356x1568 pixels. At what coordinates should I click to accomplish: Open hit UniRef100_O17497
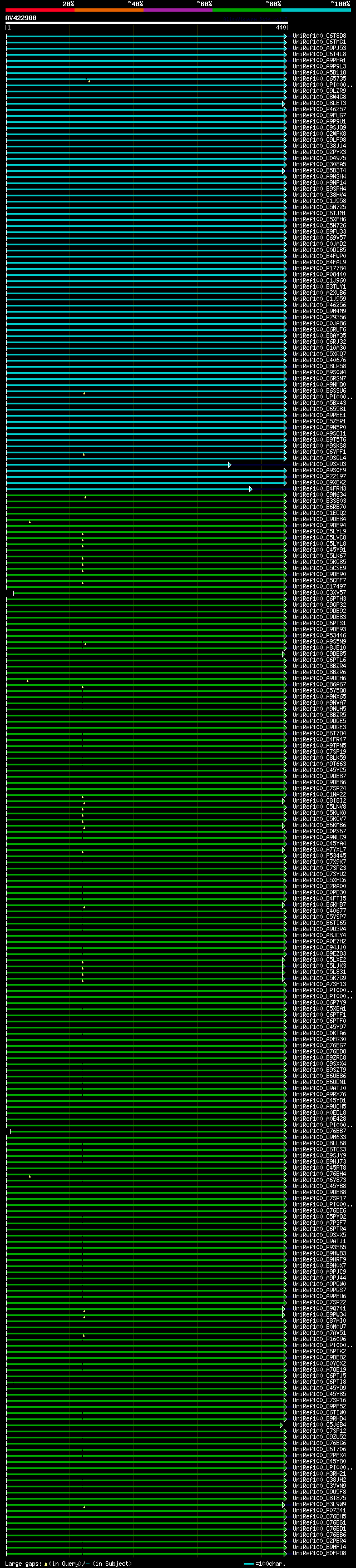coord(319,587)
